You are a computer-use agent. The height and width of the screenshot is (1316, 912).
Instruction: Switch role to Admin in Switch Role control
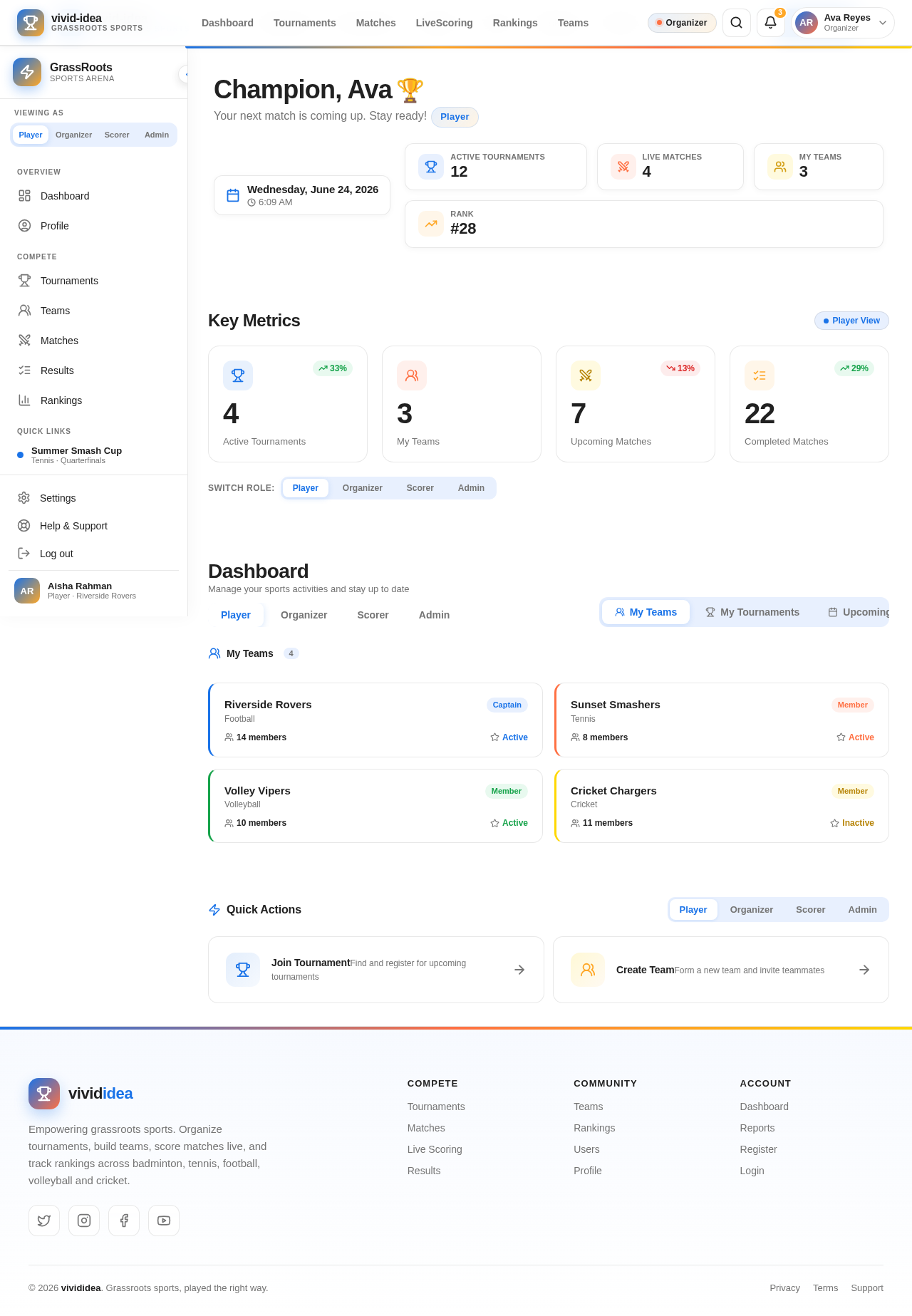(x=471, y=488)
